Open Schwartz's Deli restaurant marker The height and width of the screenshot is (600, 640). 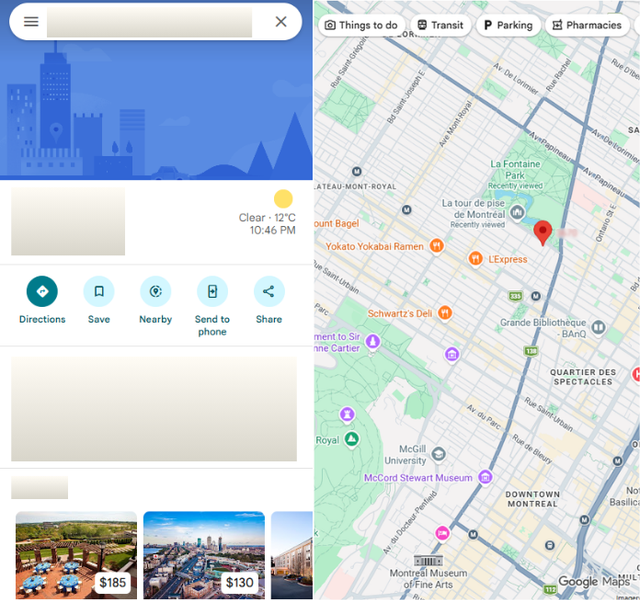[x=445, y=313]
